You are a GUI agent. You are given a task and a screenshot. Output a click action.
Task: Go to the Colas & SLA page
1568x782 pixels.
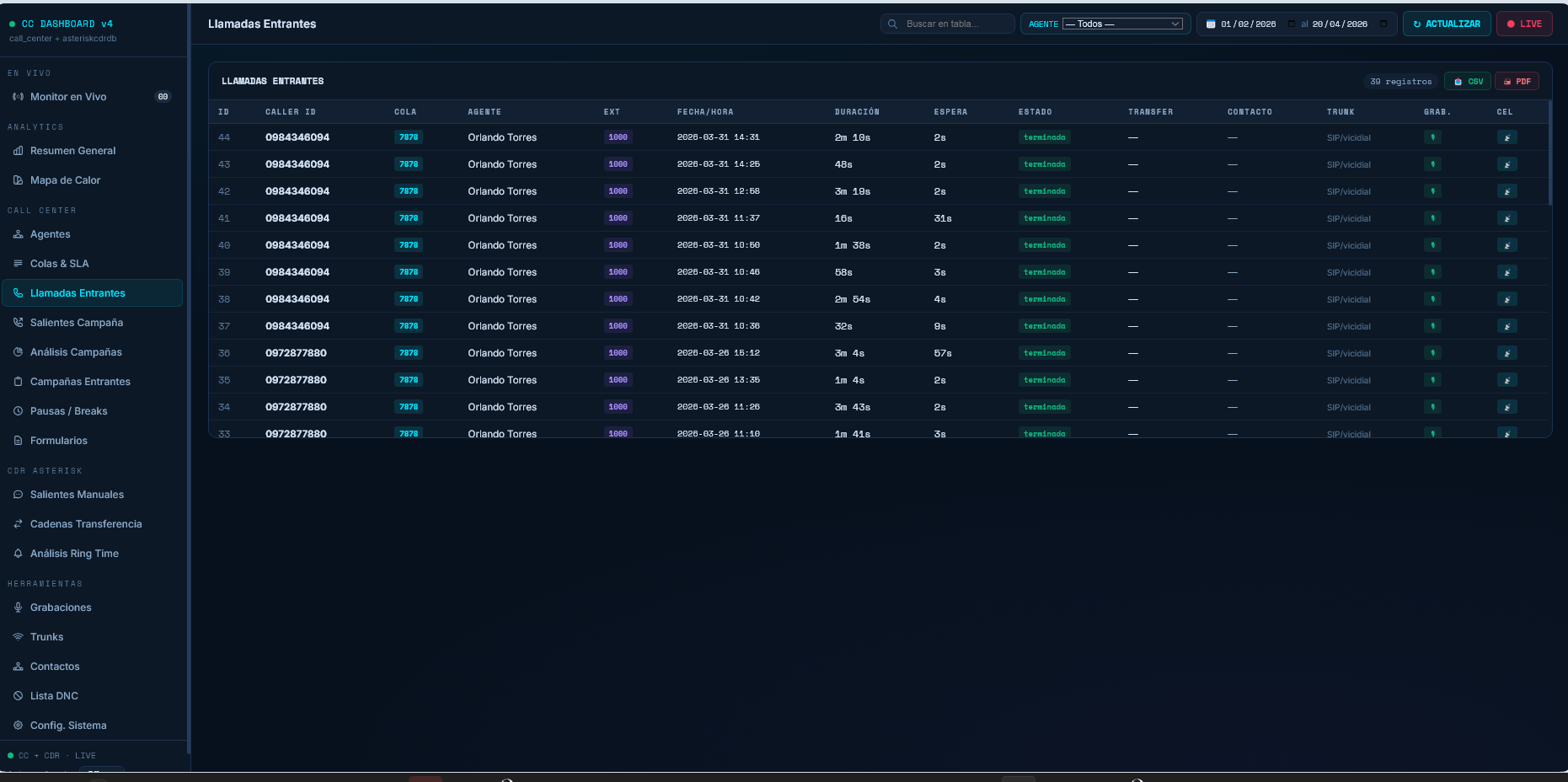point(59,264)
